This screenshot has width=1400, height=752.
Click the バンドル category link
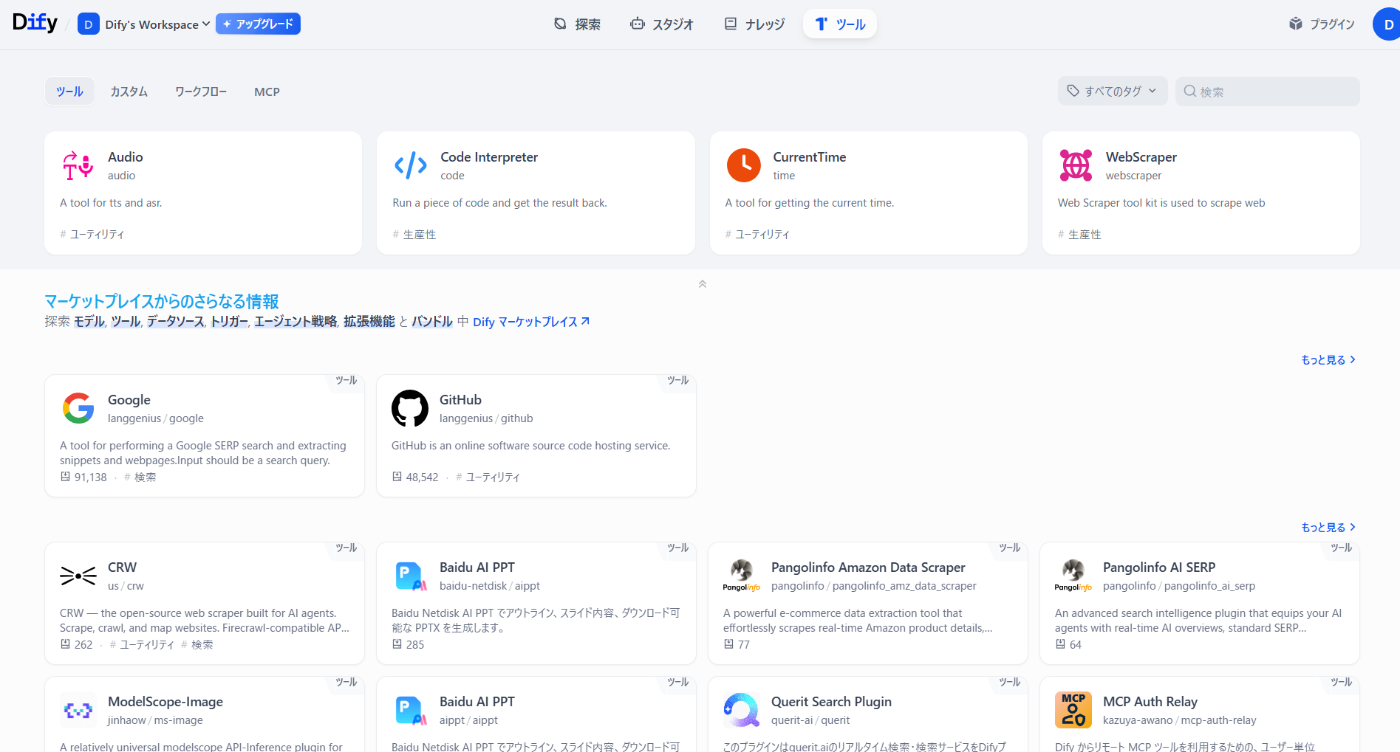[432, 322]
